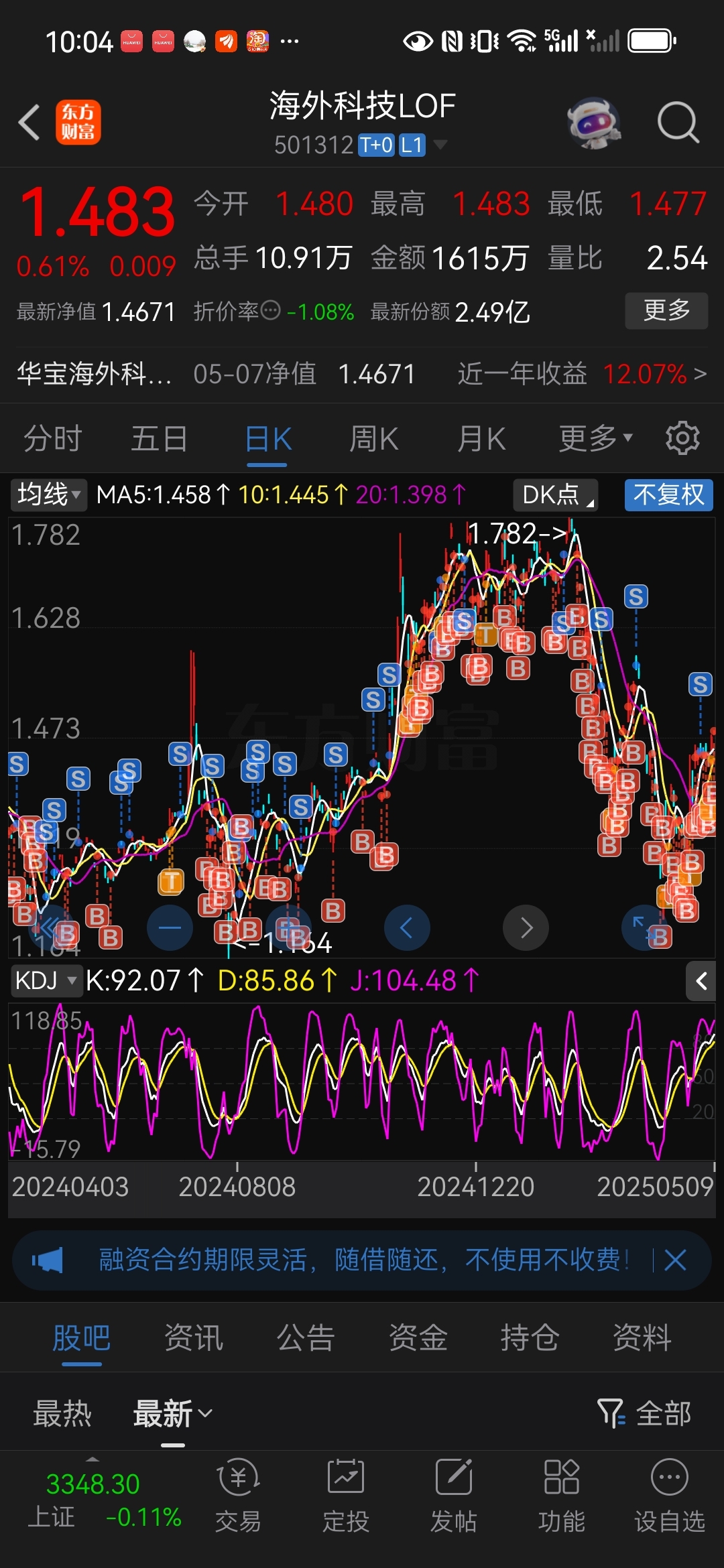This screenshot has height=1568, width=724.
Task: Open 发帖 post compose icon
Action: tap(454, 1495)
